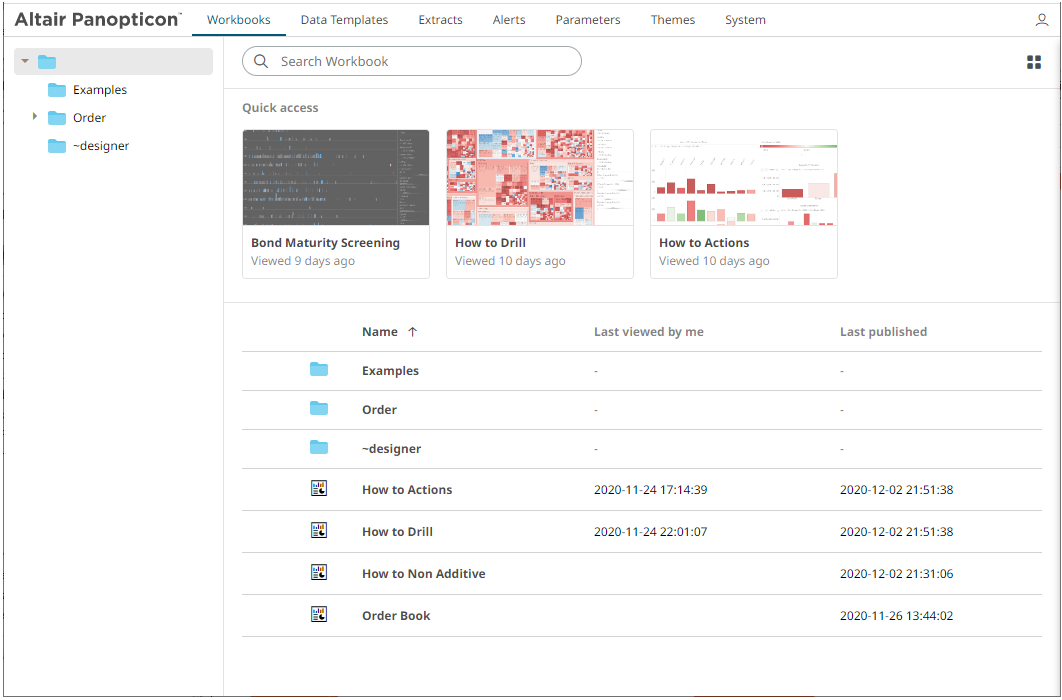Image resolution: width=1062 pixels, height=700 pixels.
Task: Switch to grid view of workbooks
Action: 1033,61
